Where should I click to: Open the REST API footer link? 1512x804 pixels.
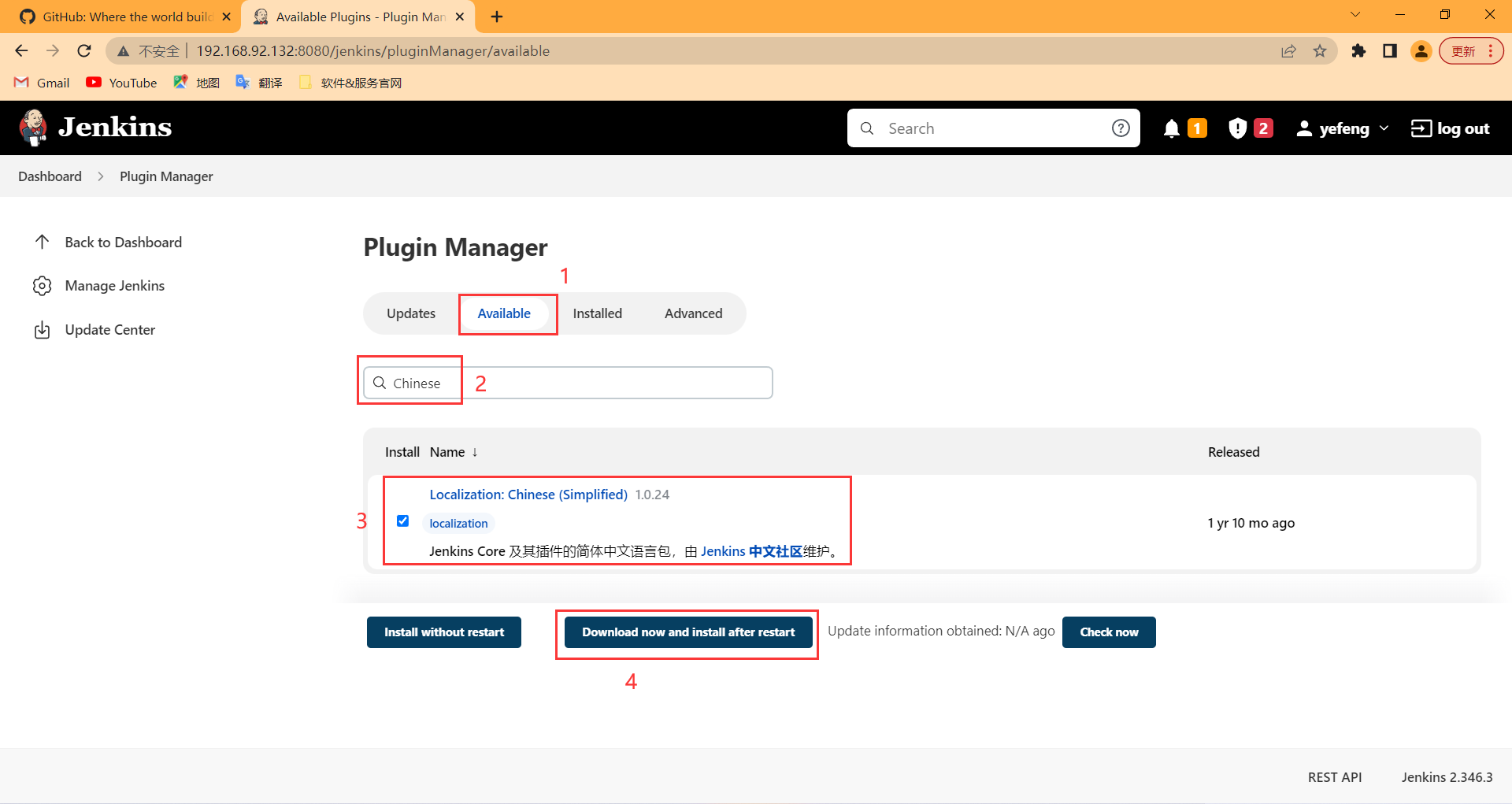tap(1335, 777)
